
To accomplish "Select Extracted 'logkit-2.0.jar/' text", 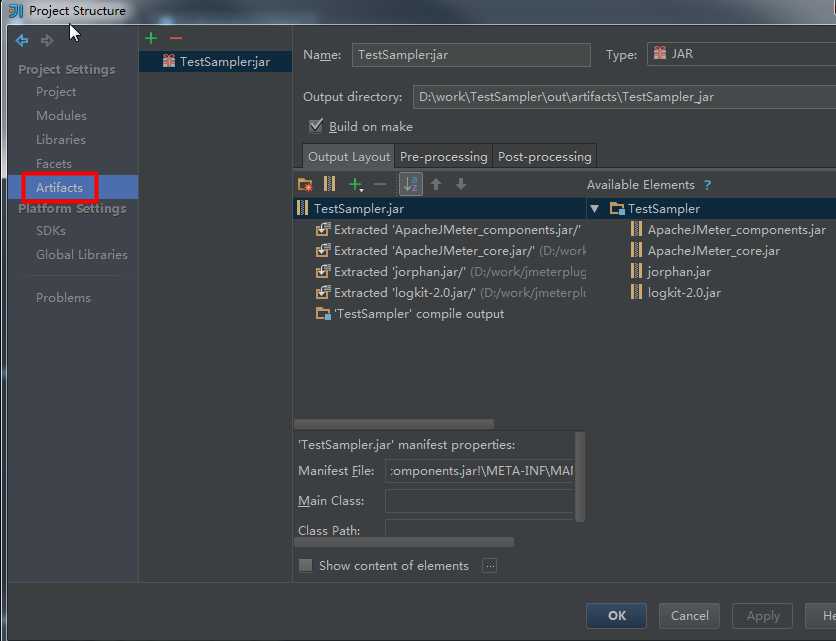I will pyautogui.click(x=405, y=293).
